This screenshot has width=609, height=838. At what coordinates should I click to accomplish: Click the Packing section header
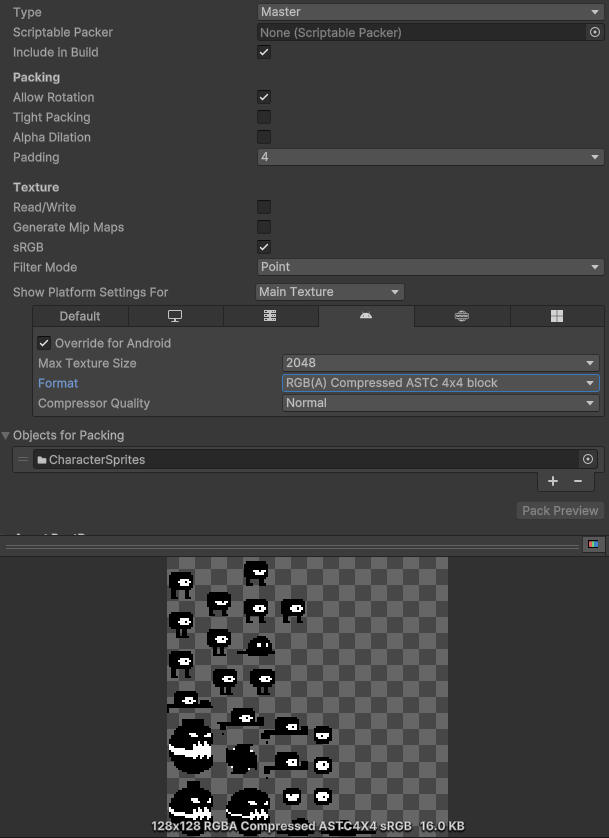coord(36,77)
